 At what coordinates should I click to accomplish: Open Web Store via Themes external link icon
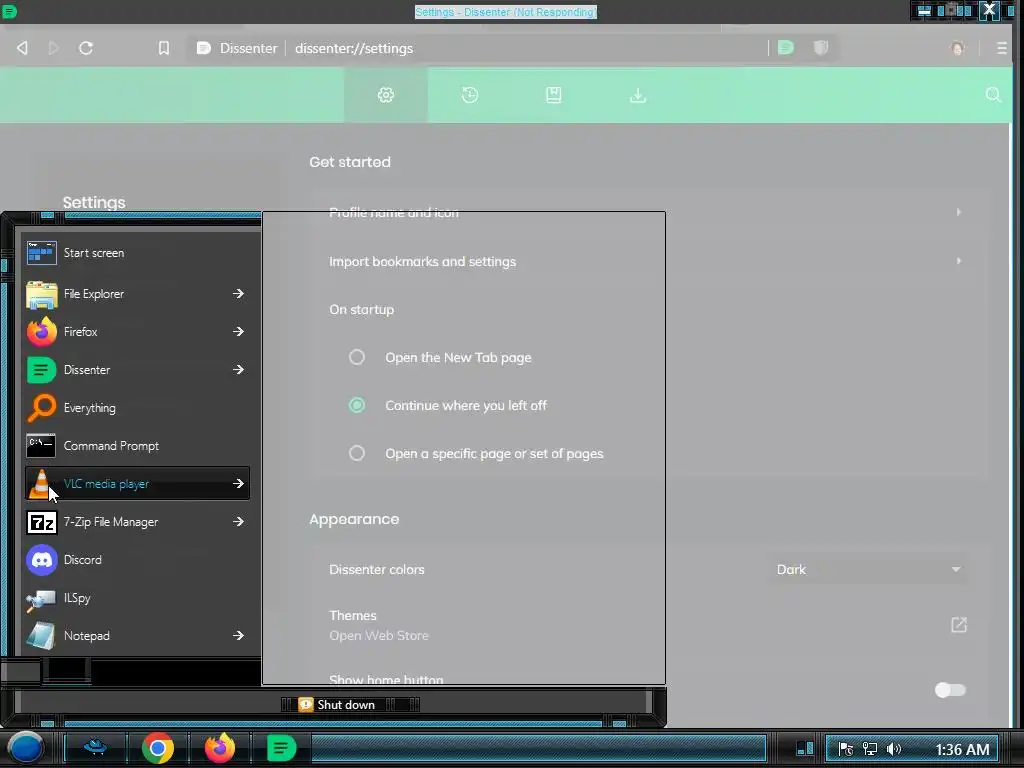[x=959, y=625]
